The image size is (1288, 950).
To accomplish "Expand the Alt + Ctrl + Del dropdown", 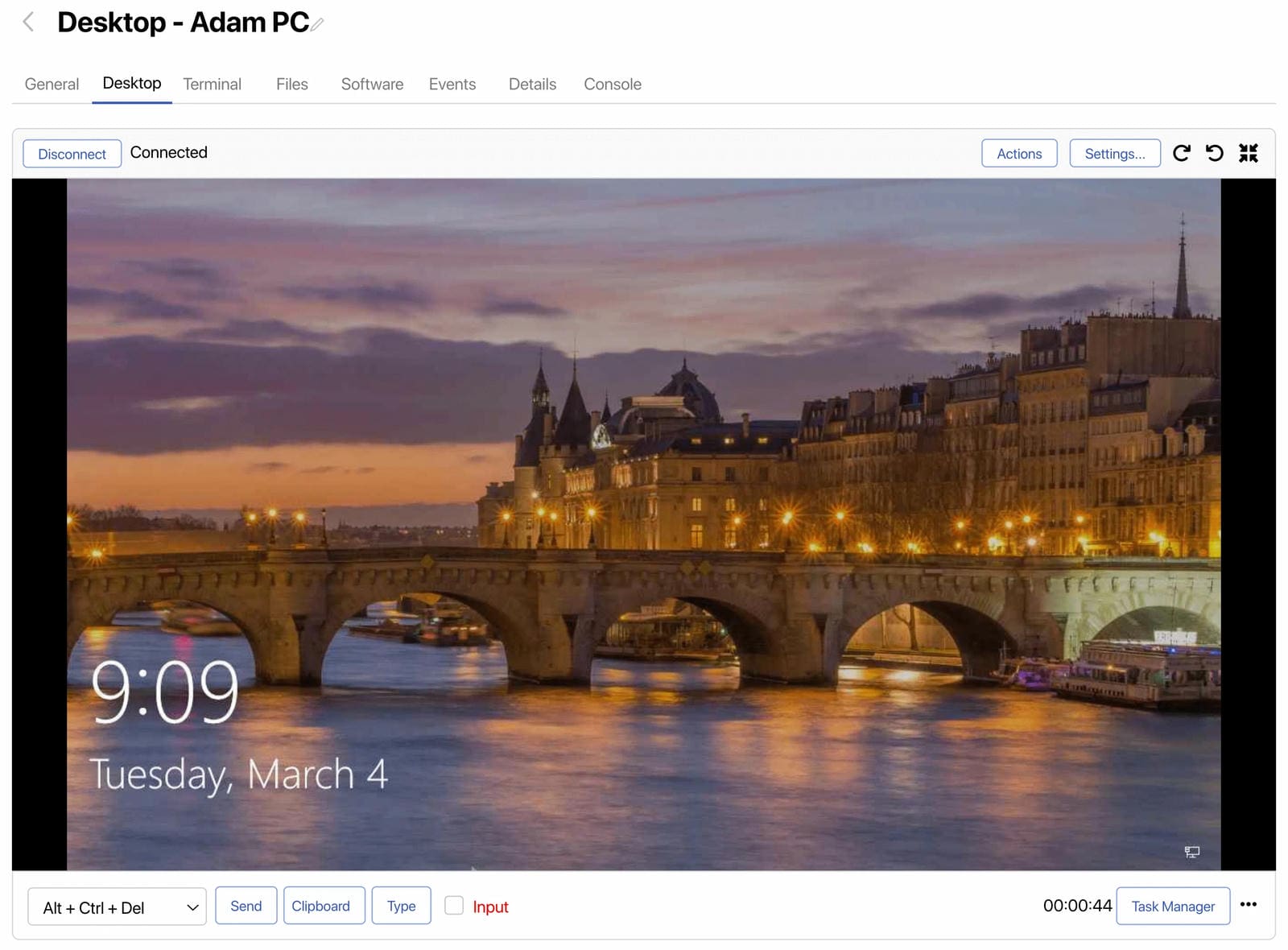I will point(117,907).
